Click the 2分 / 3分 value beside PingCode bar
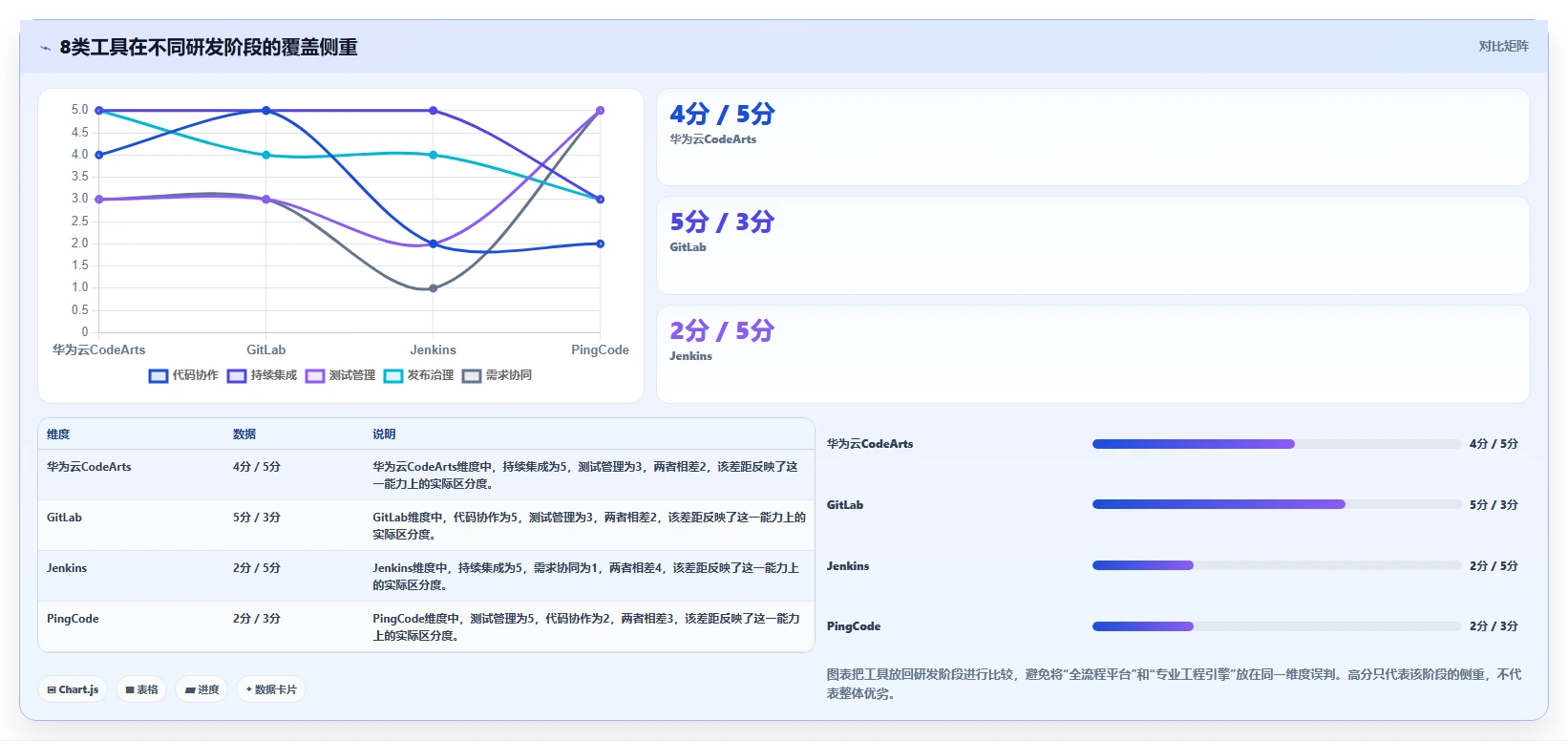Image resolution: width=1568 pixels, height=741 pixels. [1494, 626]
